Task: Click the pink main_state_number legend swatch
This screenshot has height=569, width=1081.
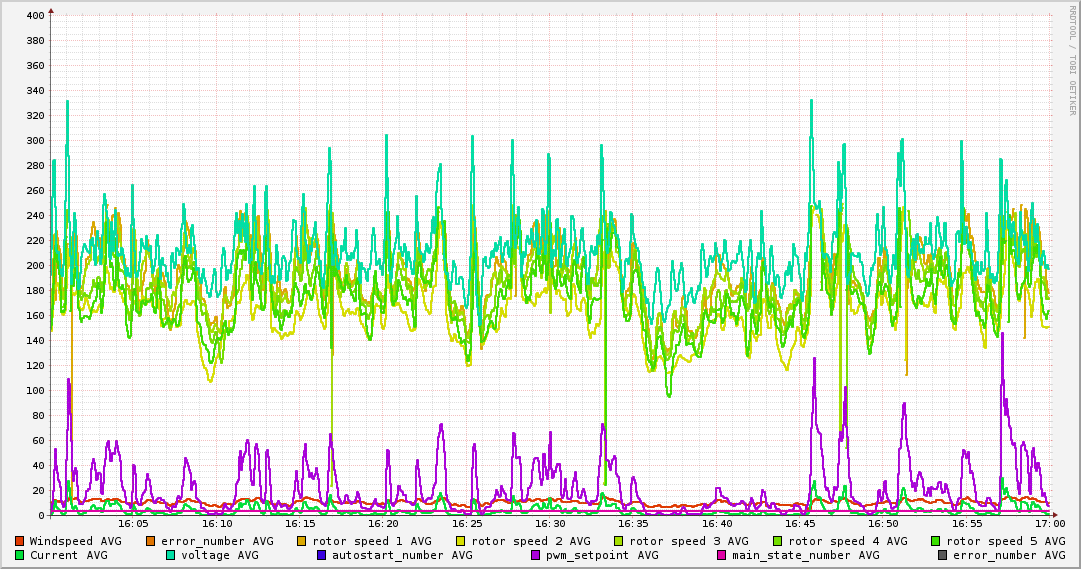Action: (x=722, y=555)
